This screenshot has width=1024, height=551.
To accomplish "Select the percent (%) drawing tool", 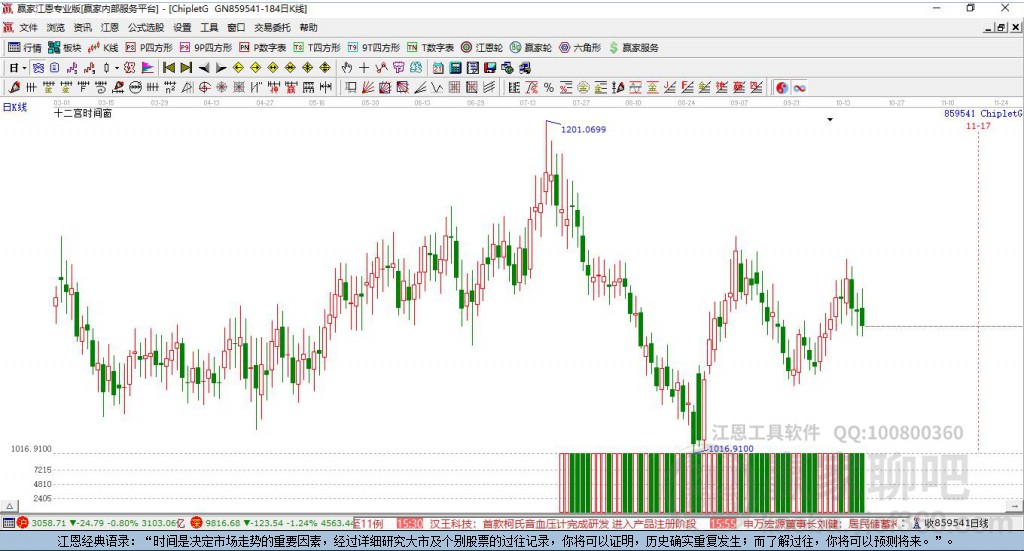I will [x=548, y=88].
